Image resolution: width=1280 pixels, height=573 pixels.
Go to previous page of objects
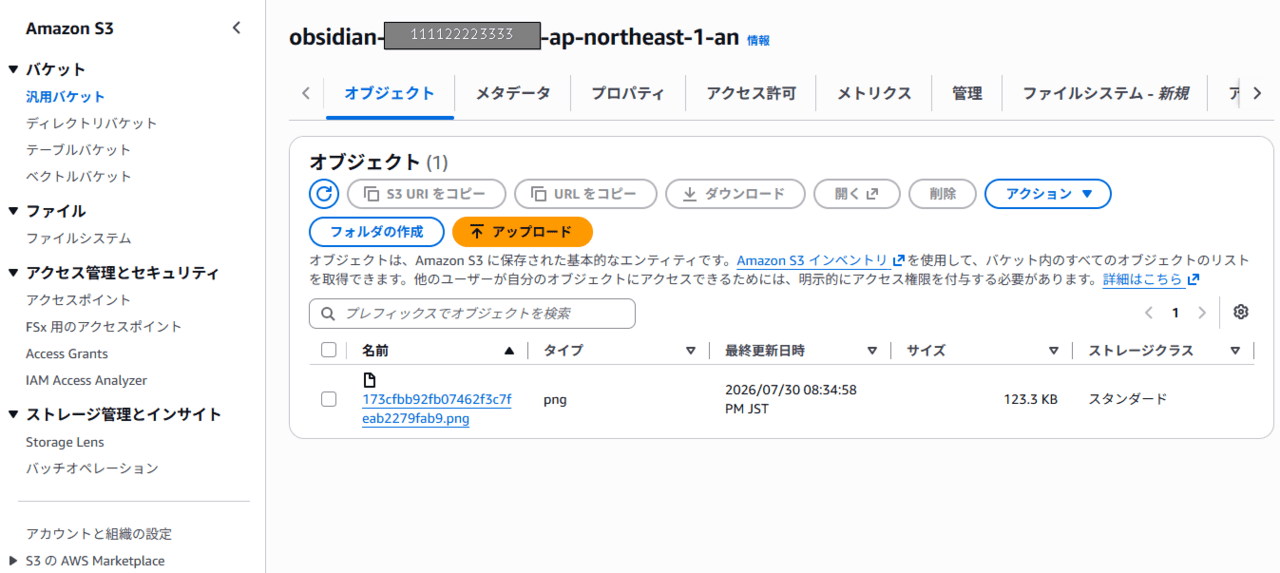coord(1149,313)
